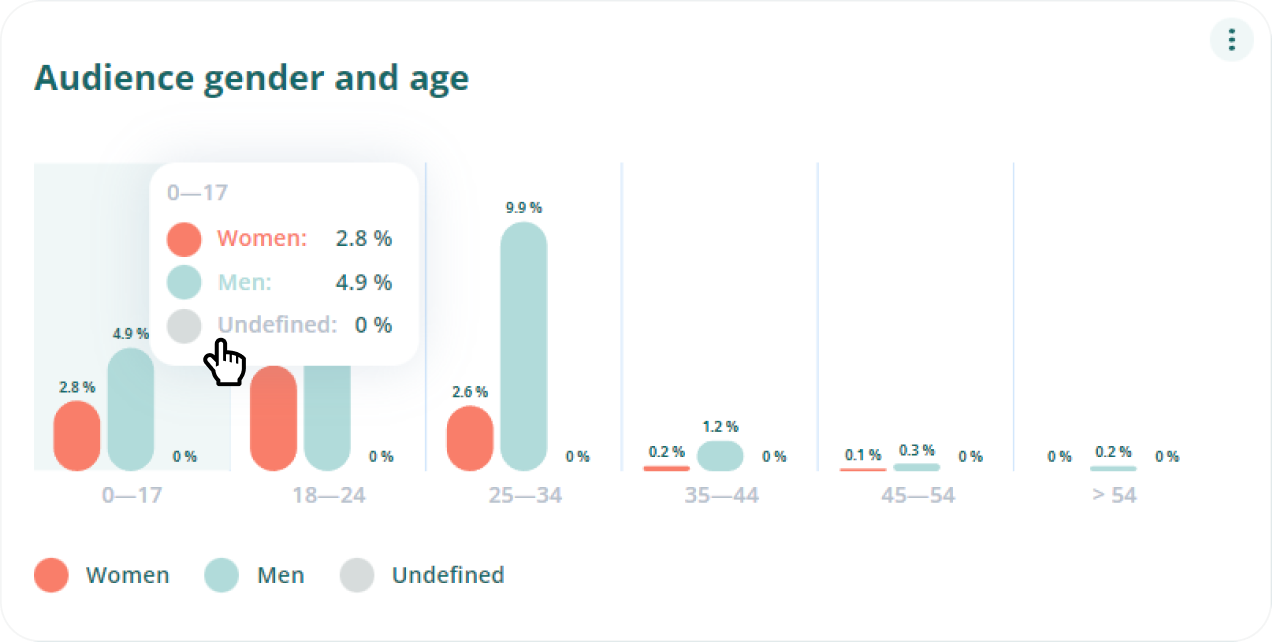Select the 45—54 age group label

(x=916, y=495)
